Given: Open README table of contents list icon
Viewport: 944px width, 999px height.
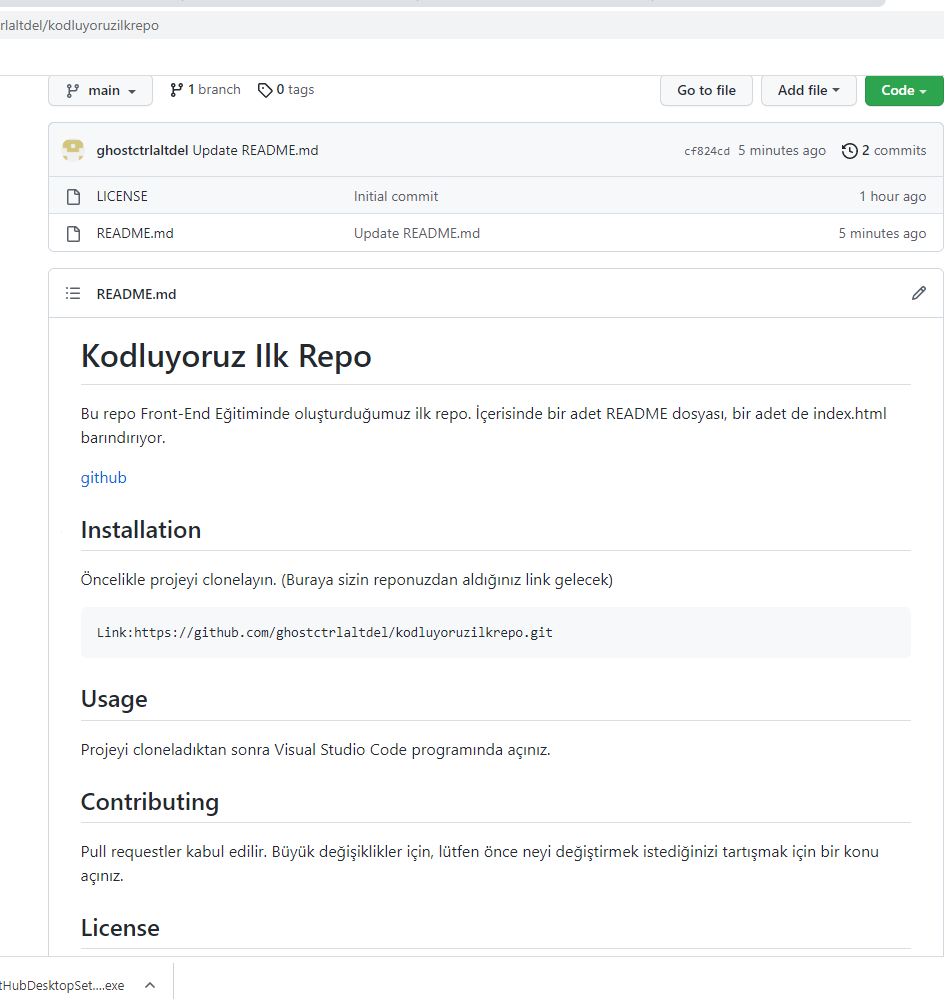Looking at the screenshot, I should pos(73,294).
